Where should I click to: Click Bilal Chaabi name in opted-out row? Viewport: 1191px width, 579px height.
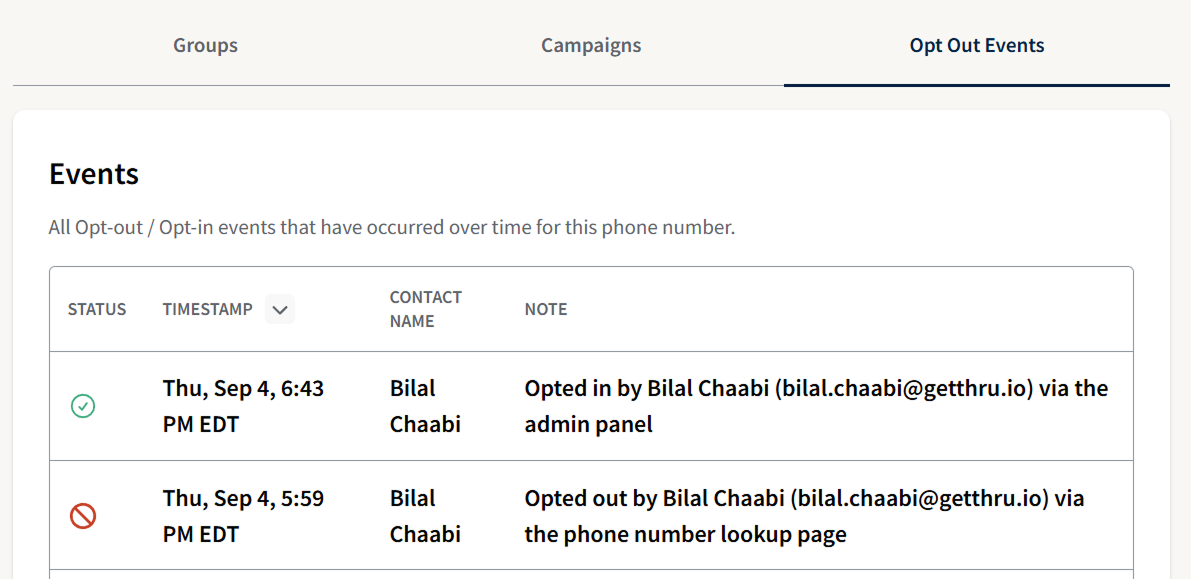(425, 516)
